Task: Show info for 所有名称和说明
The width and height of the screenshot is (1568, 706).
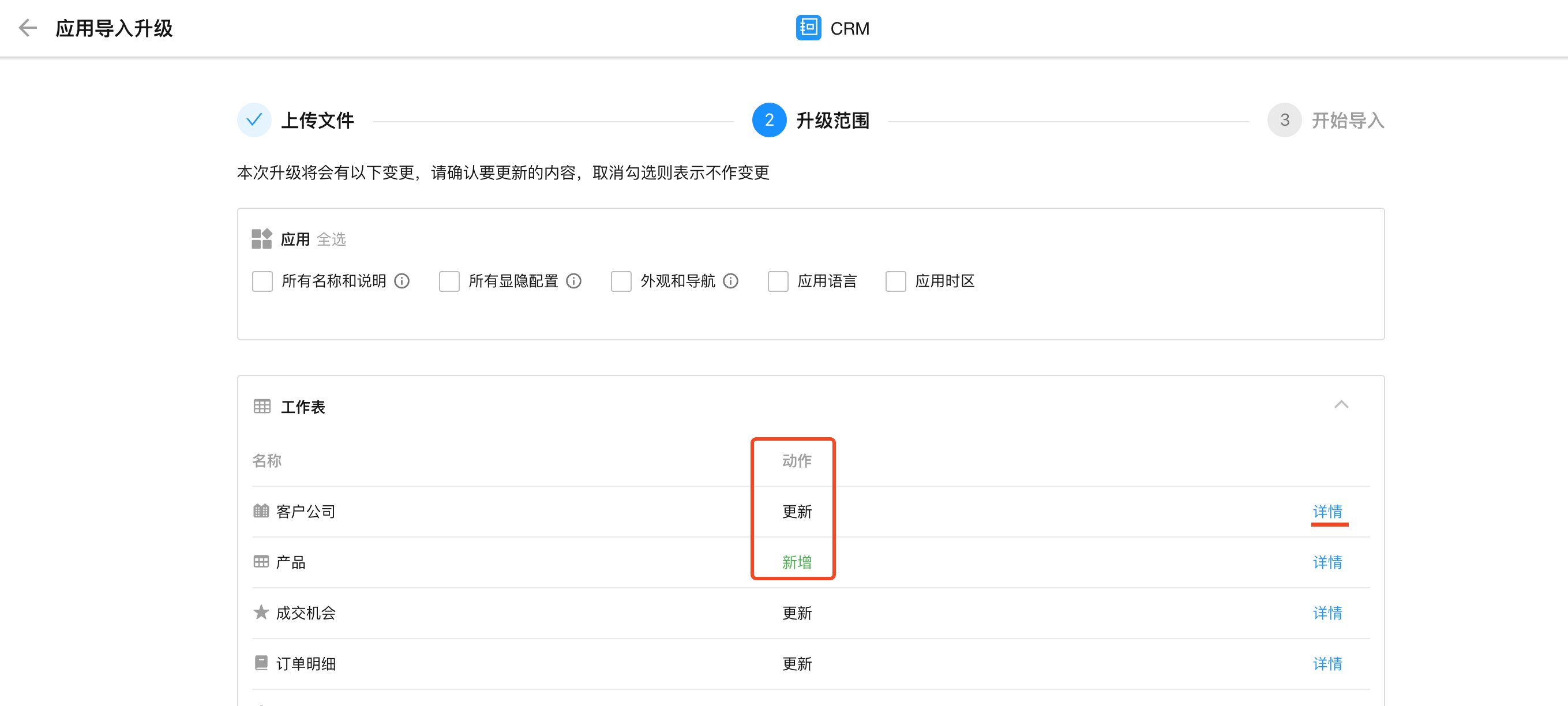Action: (x=402, y=280)
